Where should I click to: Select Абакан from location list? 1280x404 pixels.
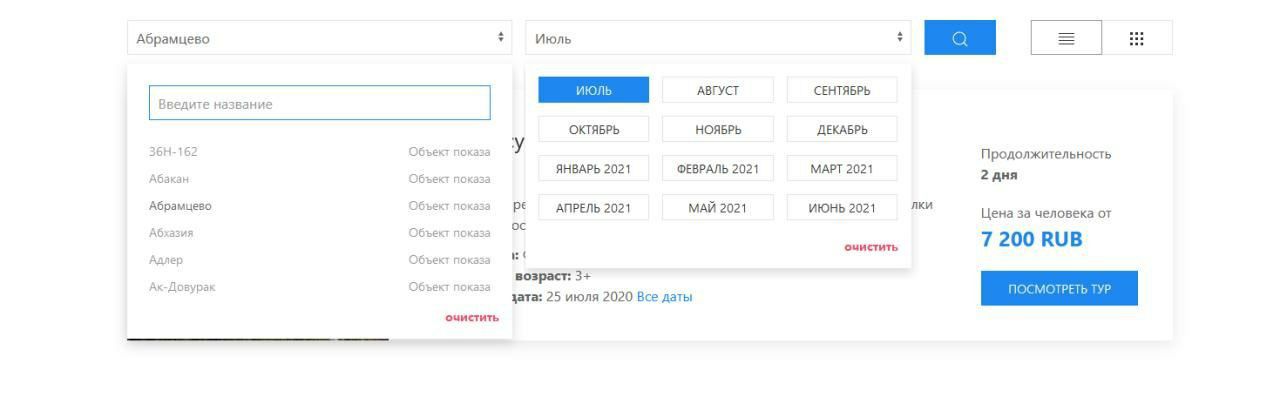coord(320,179)
